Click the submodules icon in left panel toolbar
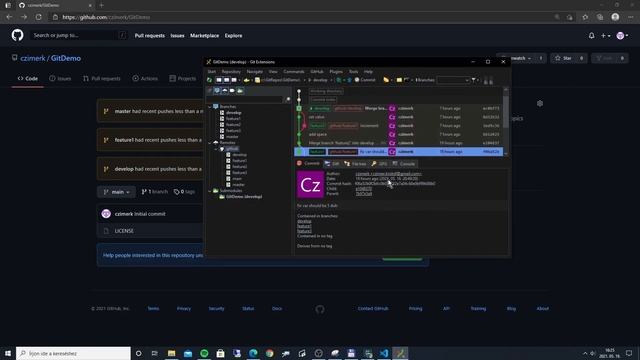Image resolution: width=640 pixels, height=360 pixels. click(240, 91)
